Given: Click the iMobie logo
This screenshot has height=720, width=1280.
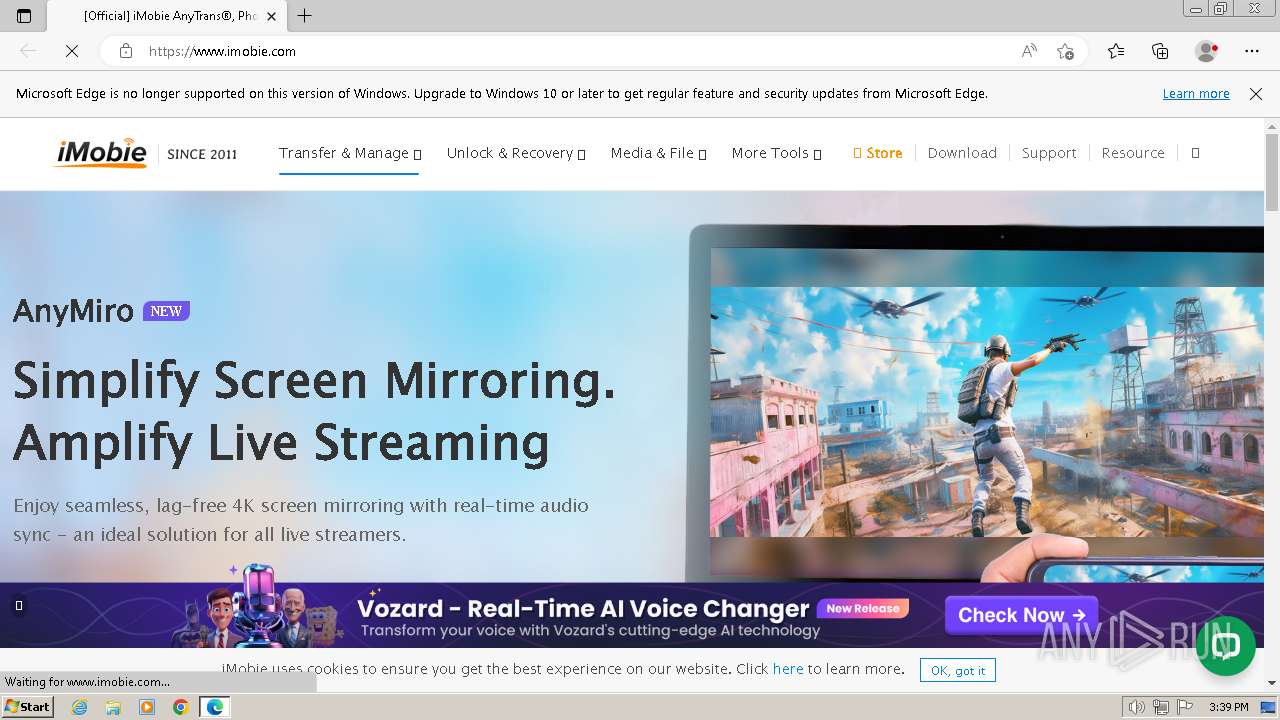Looking at the screenshot, I should pyautogui.click(x=101, y=153).
